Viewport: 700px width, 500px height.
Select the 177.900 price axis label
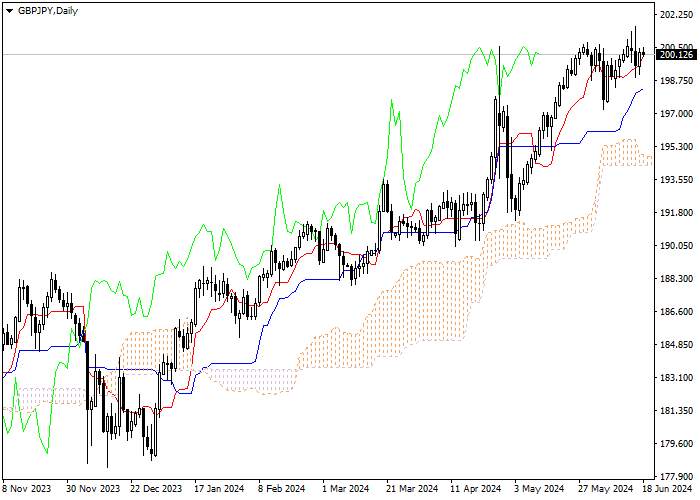pos(676,477)
